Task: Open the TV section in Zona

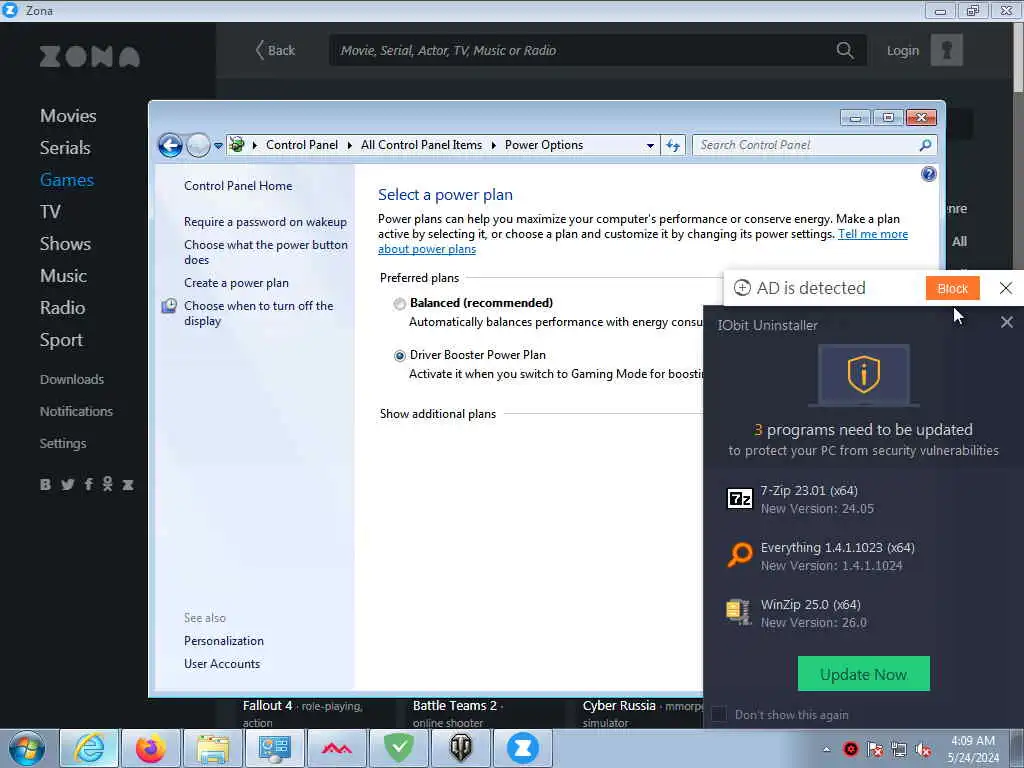Action: (x=50, y=212)
